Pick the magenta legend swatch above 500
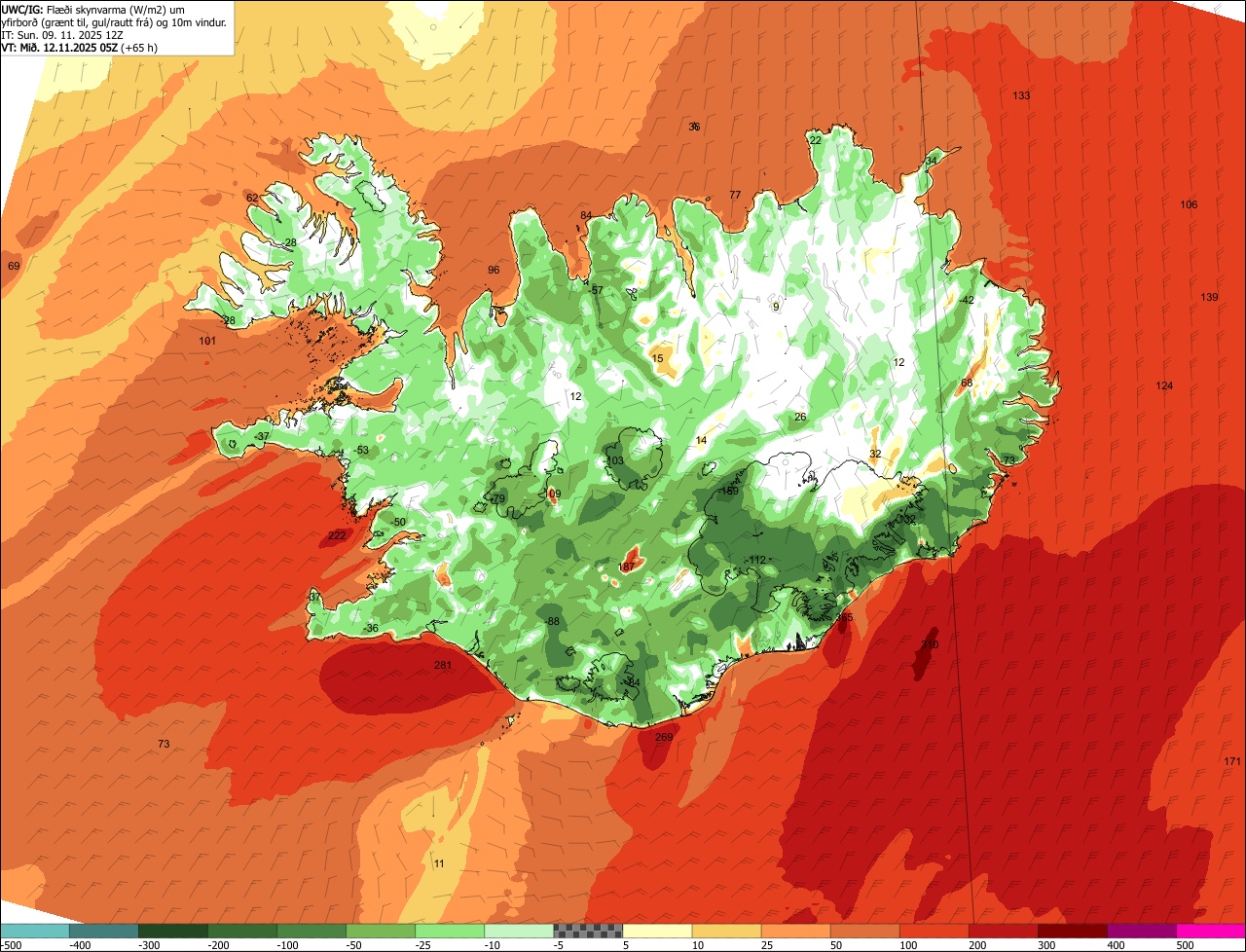Screen dimensions: 1246x952 (1210, 931)
